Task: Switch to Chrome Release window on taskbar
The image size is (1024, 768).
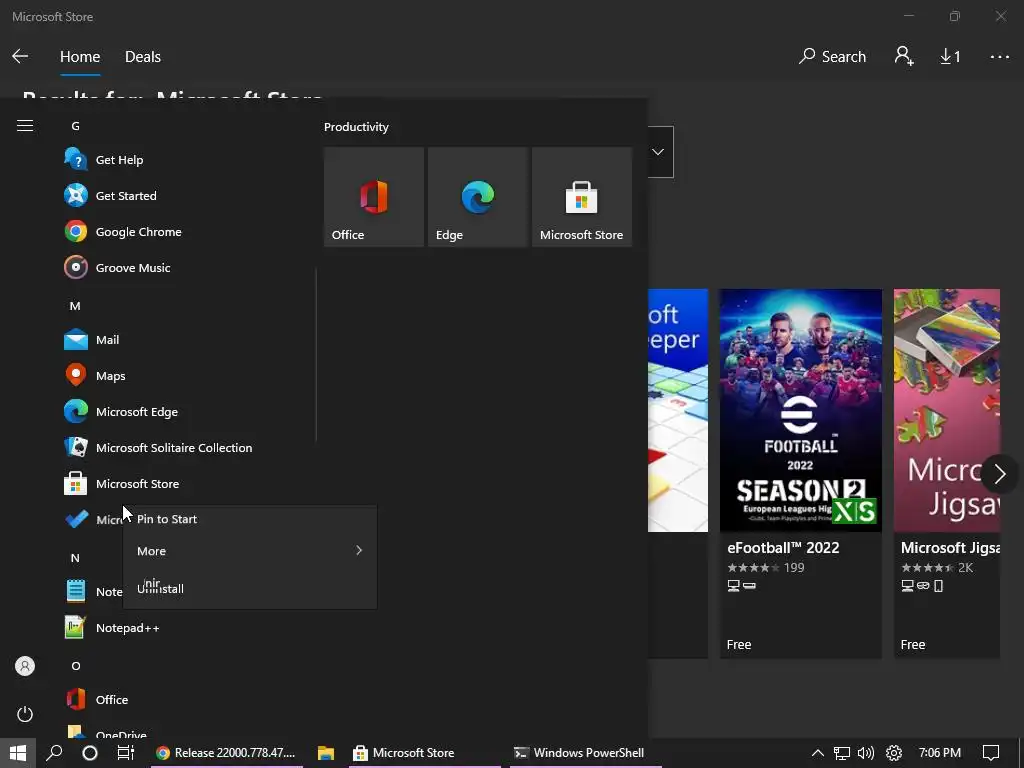Action: (227, 753)
